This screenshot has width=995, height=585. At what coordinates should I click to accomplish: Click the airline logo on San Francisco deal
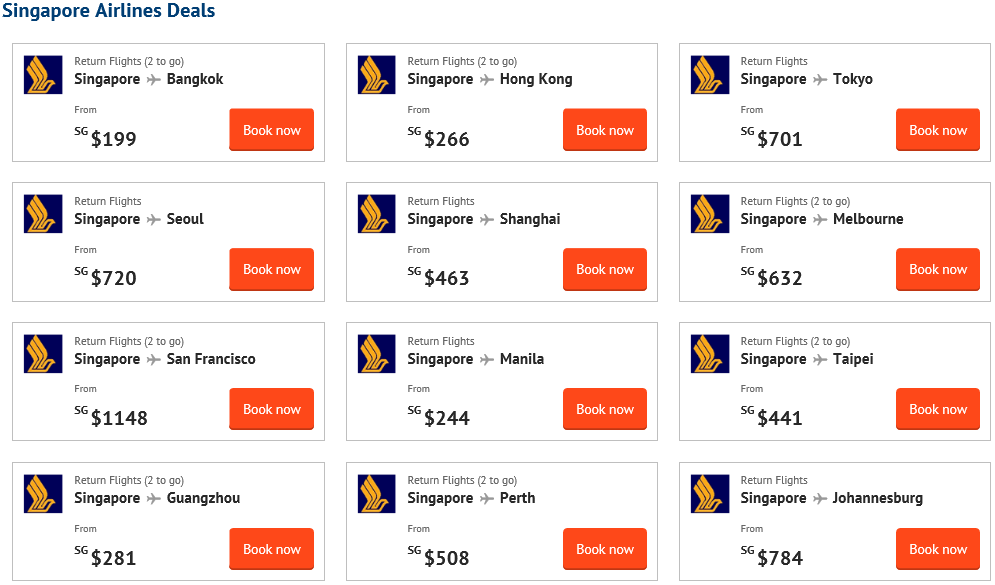(43, 354)
